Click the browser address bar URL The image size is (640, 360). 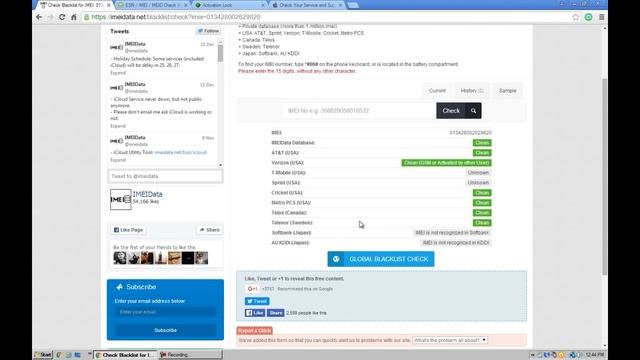point(176,17)
